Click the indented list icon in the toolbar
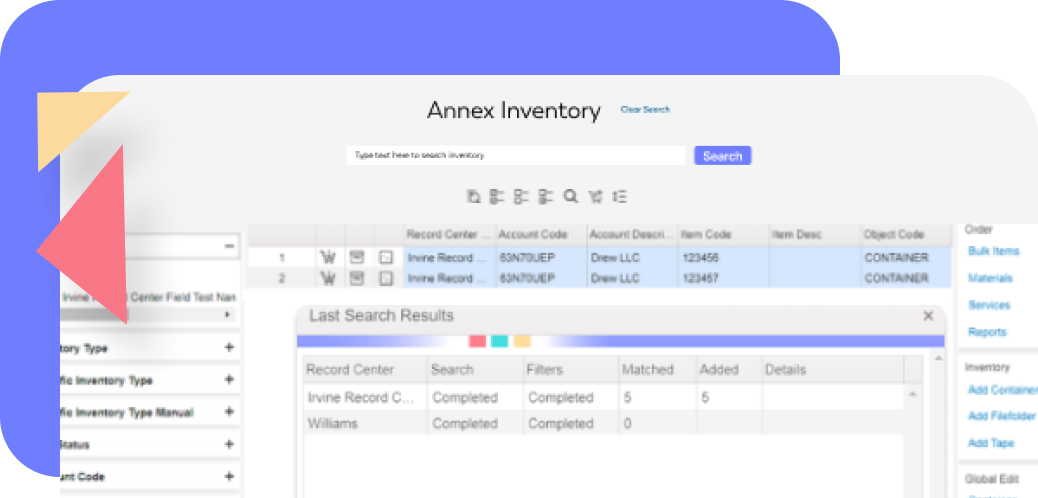Screen dimensions: 1038x498 click(x=620, y=196)
